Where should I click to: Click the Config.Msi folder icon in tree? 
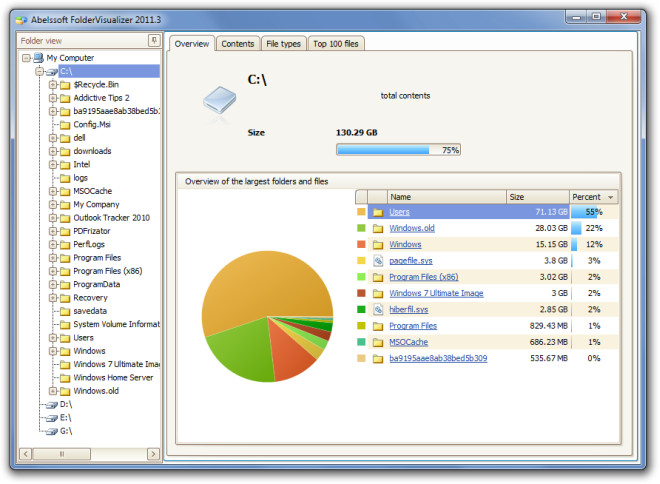[65, 125]
